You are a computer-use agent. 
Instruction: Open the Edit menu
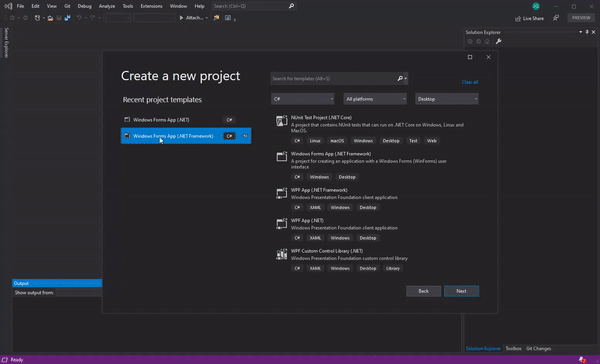pos(35,6)
